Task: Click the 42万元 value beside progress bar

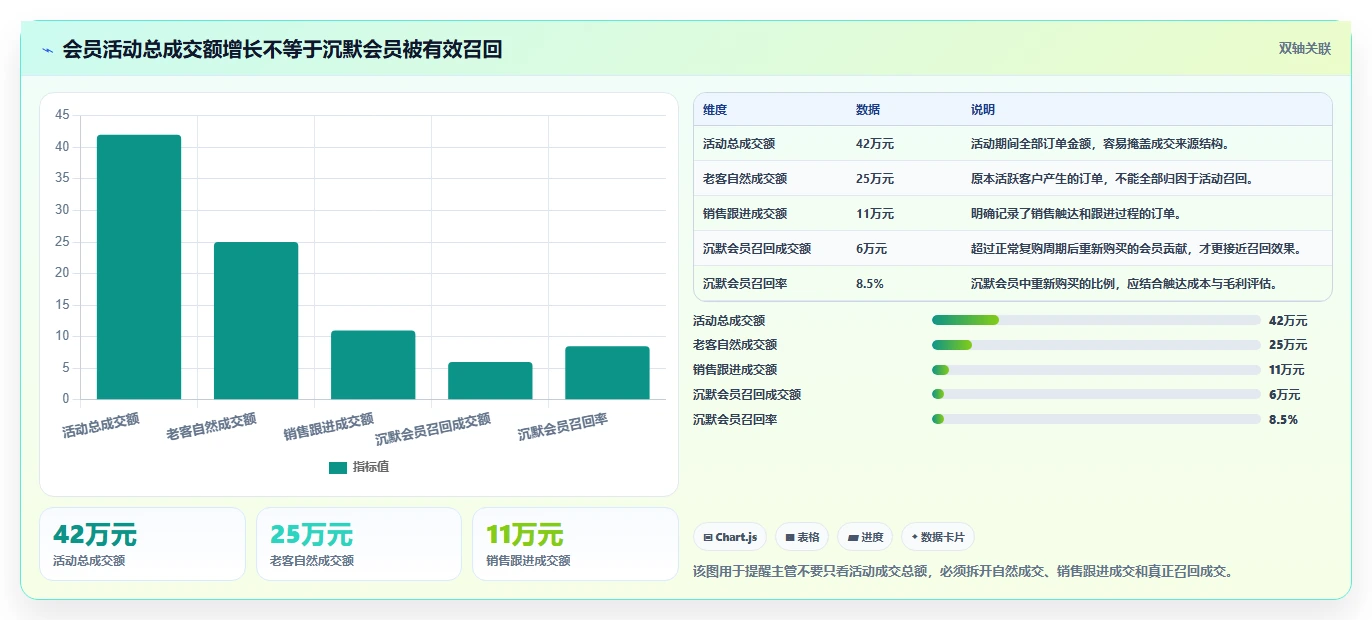Action: tap(1288, 320)
